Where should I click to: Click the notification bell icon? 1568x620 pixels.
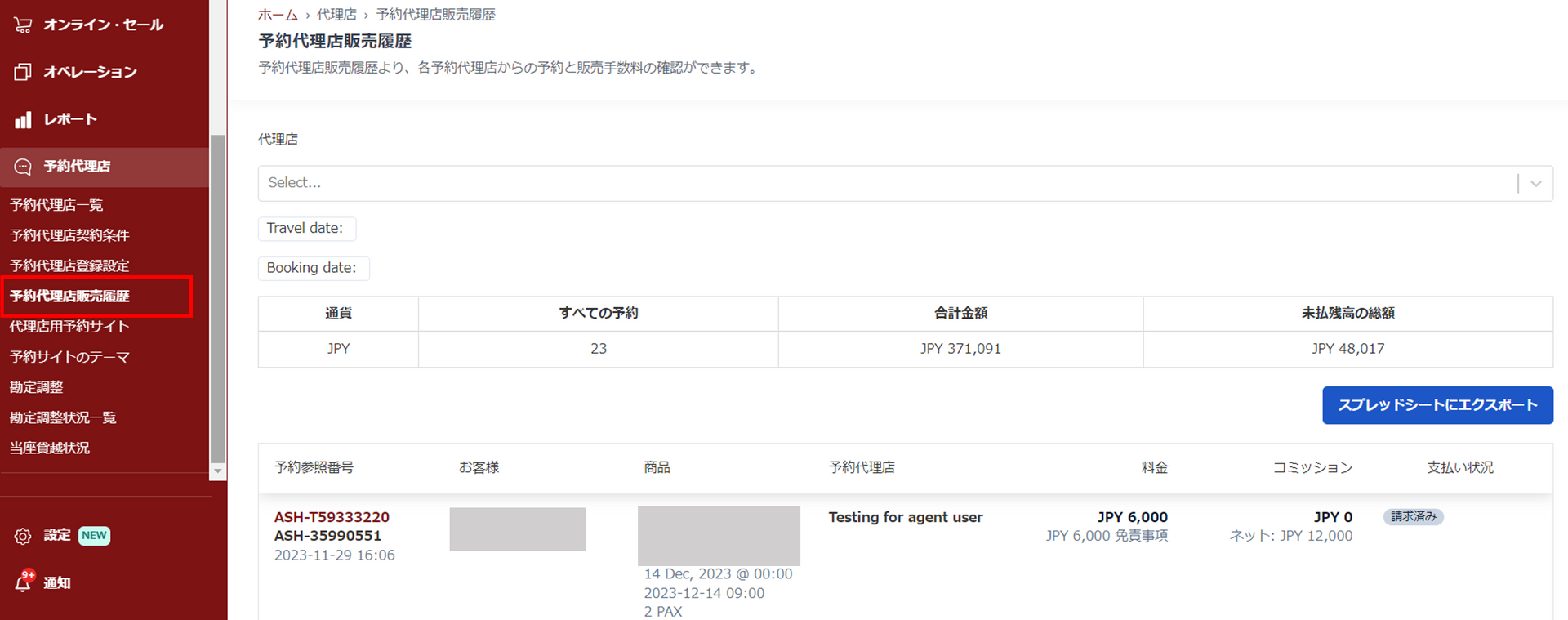[23, 582]
